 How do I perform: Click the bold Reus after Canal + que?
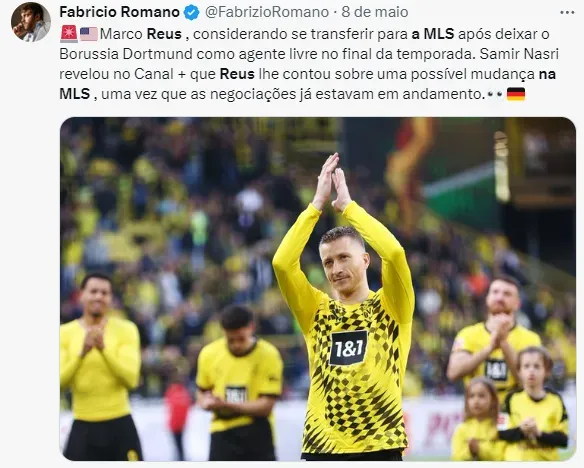pos(237,74)
